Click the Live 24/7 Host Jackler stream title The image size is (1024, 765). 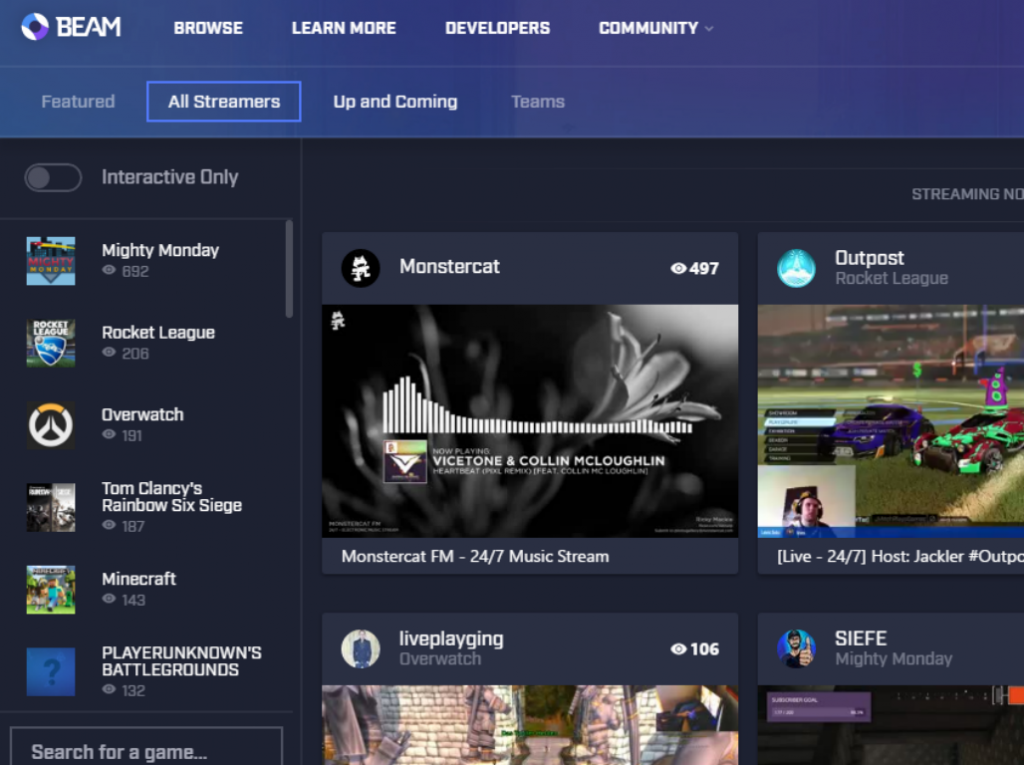pos(900,556)
